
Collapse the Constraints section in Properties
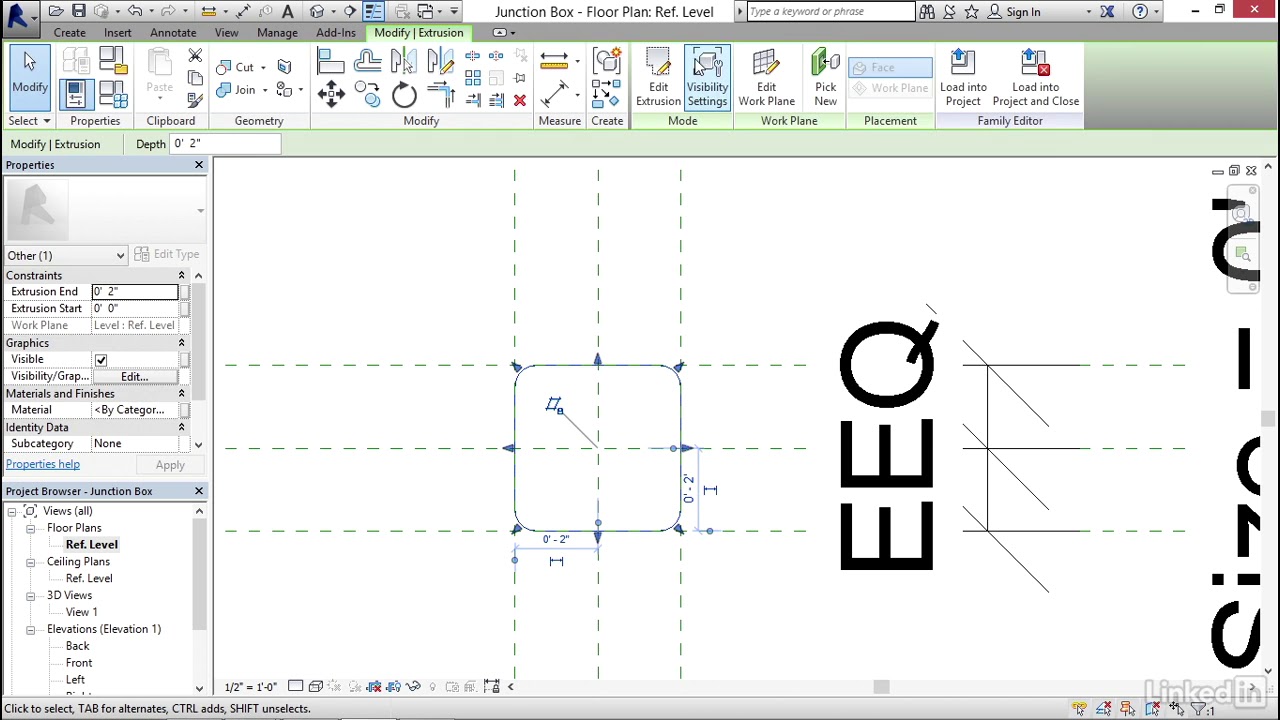(181, 276)
